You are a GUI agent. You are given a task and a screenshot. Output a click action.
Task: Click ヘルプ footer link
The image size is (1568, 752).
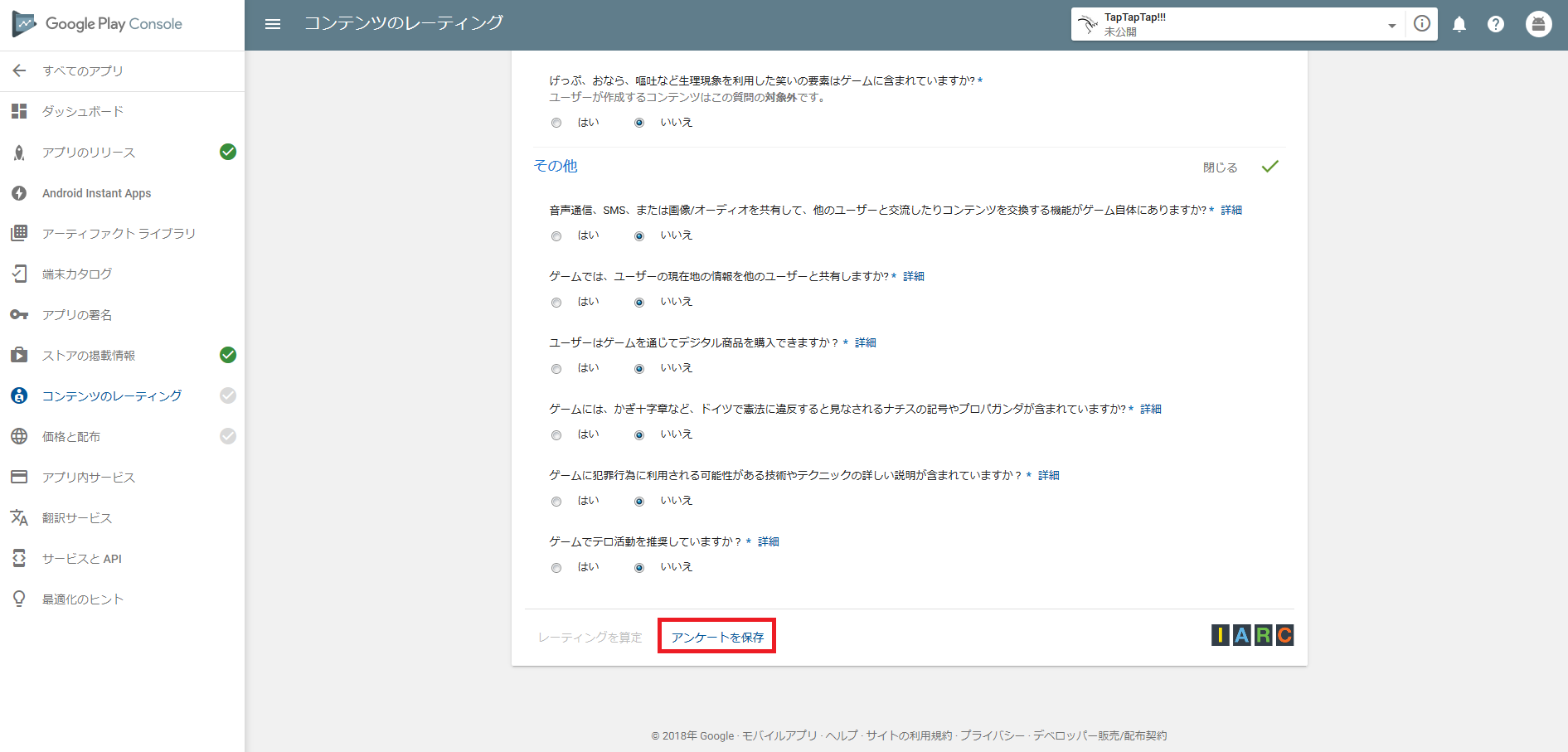(x=842, y=735)
